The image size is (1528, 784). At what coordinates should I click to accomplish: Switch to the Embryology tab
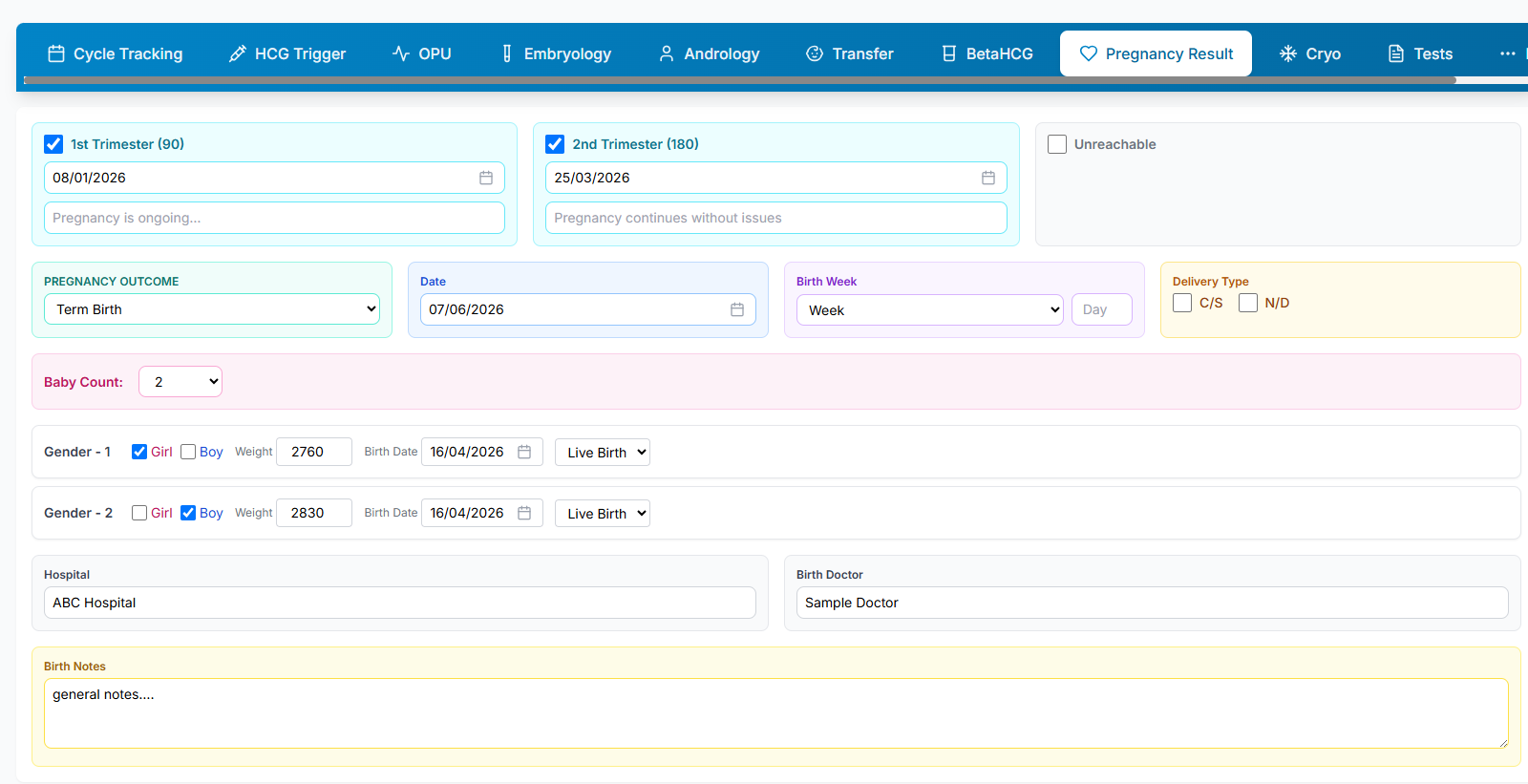pyautogui.click(x=556, y=53)
